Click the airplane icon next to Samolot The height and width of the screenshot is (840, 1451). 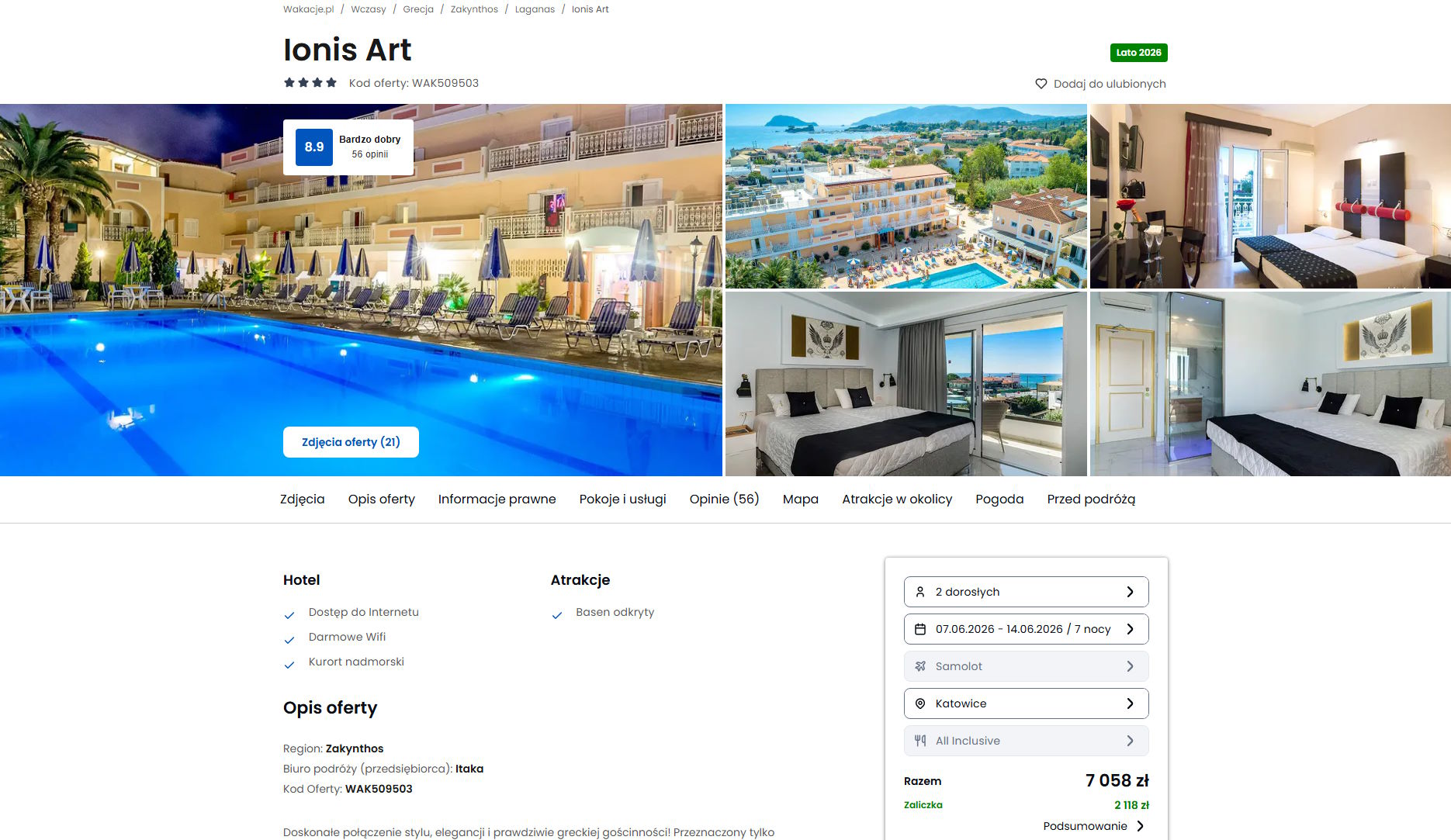coord(920,666)
